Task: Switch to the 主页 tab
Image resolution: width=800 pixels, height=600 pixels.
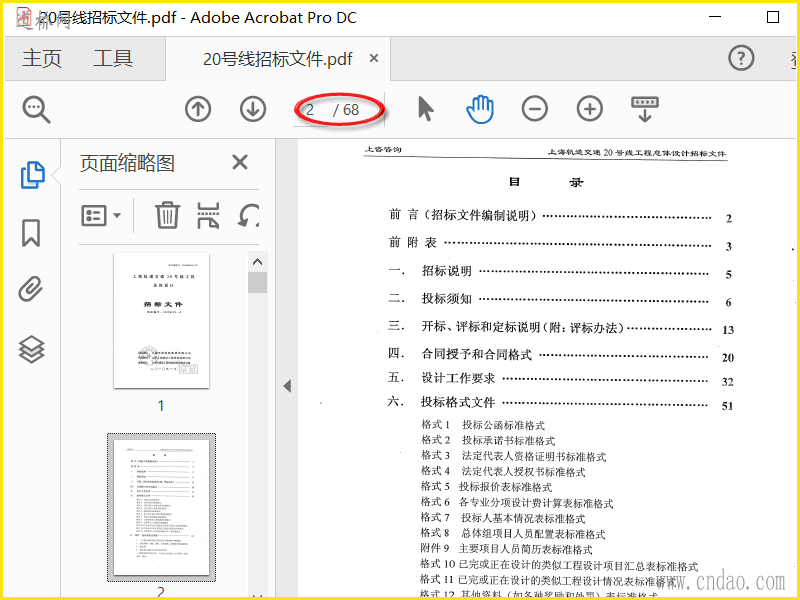Action: (x=42, y=58)
